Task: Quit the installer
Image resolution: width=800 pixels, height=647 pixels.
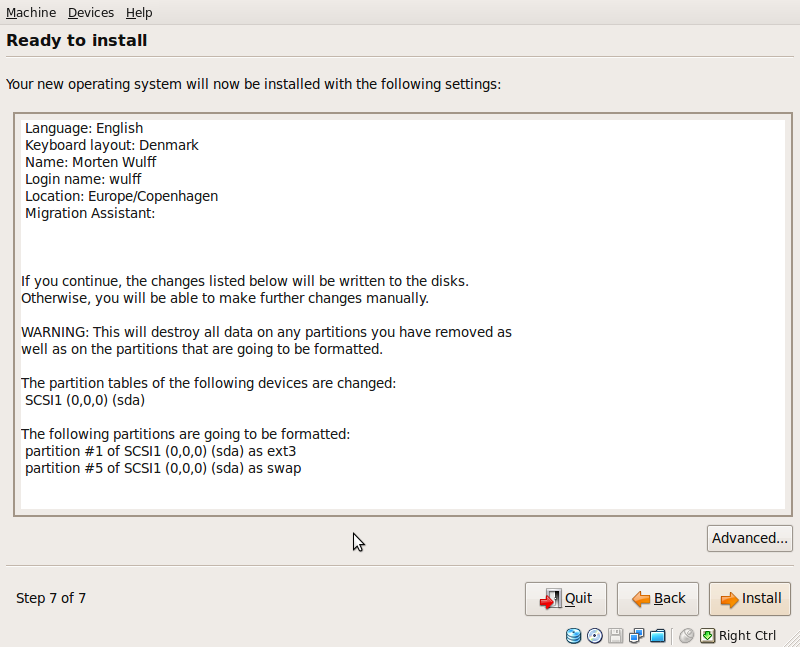Action: point(566,599)
